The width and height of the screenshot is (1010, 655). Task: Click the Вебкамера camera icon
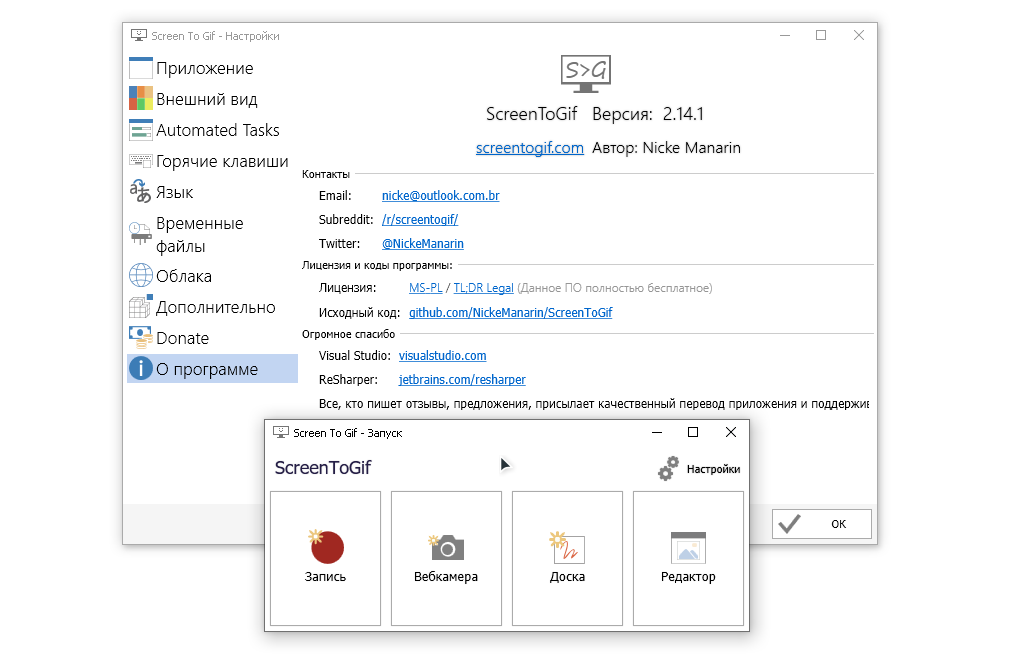click(446, 547)
